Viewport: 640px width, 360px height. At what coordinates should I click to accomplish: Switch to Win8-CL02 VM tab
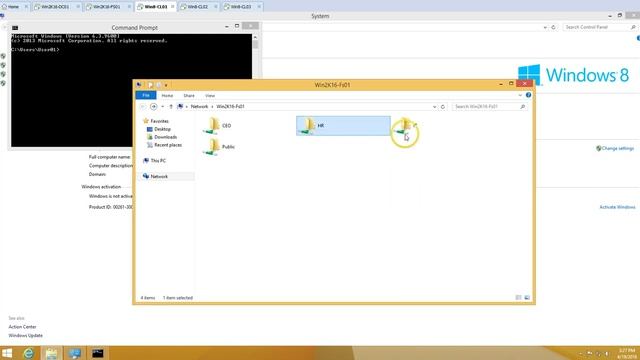pos(198,7)
